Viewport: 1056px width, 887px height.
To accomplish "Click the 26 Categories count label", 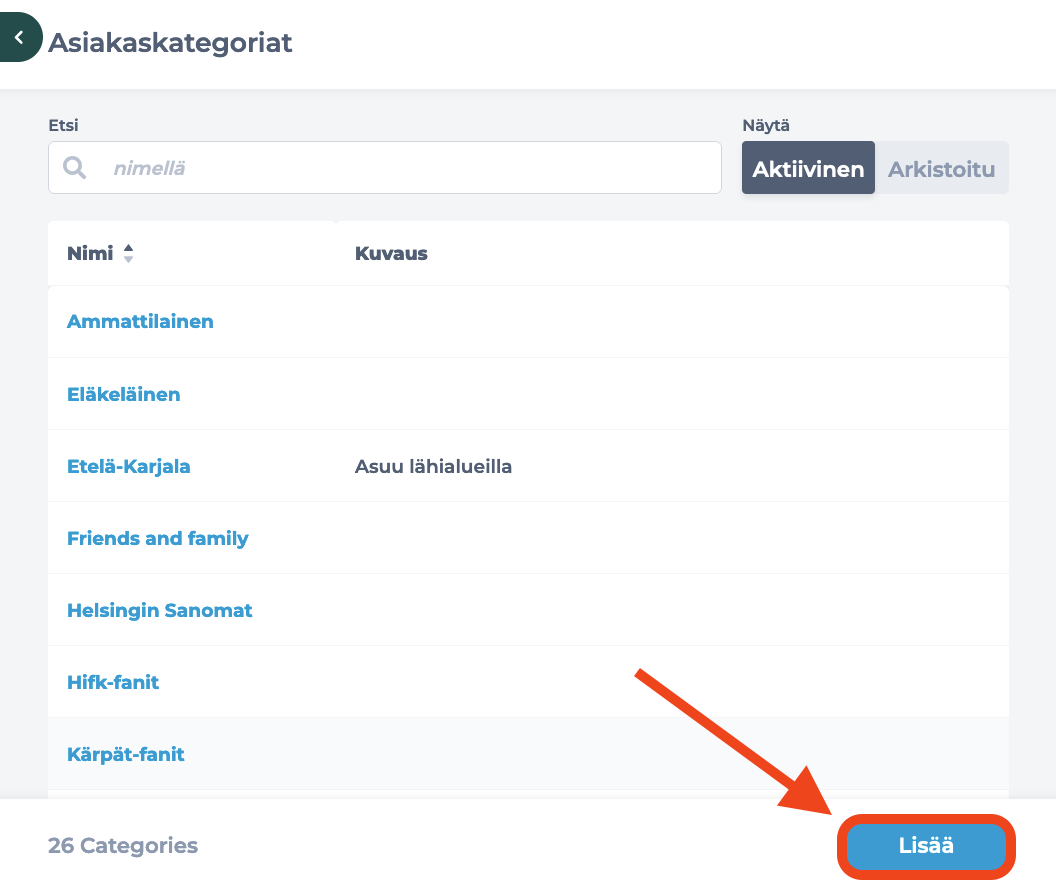I will point(123,846).
